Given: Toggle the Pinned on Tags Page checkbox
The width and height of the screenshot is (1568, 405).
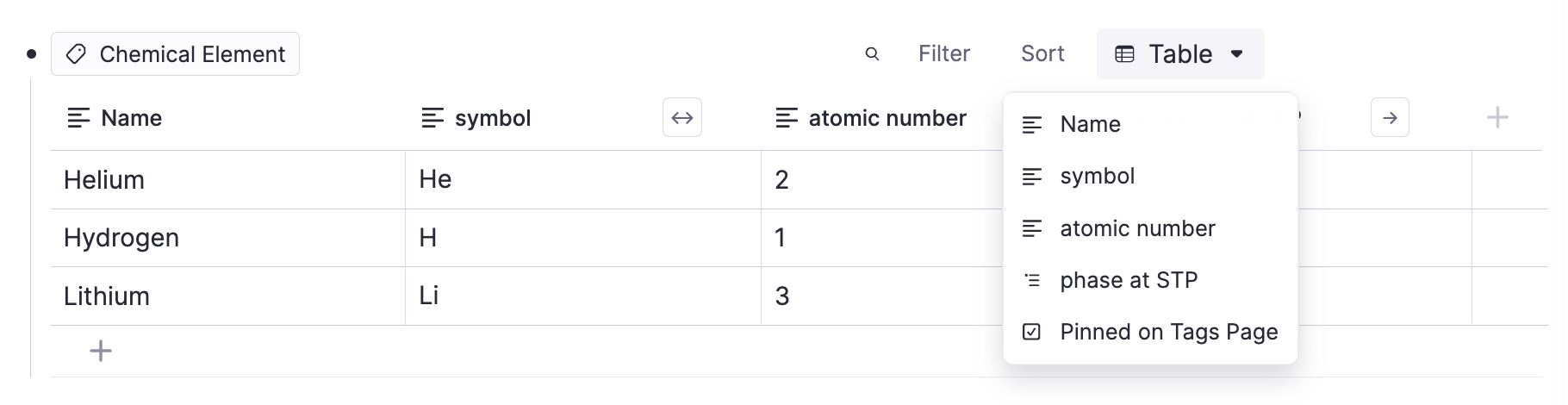Looking at the screenshot, I should [x=1031, y=332].
